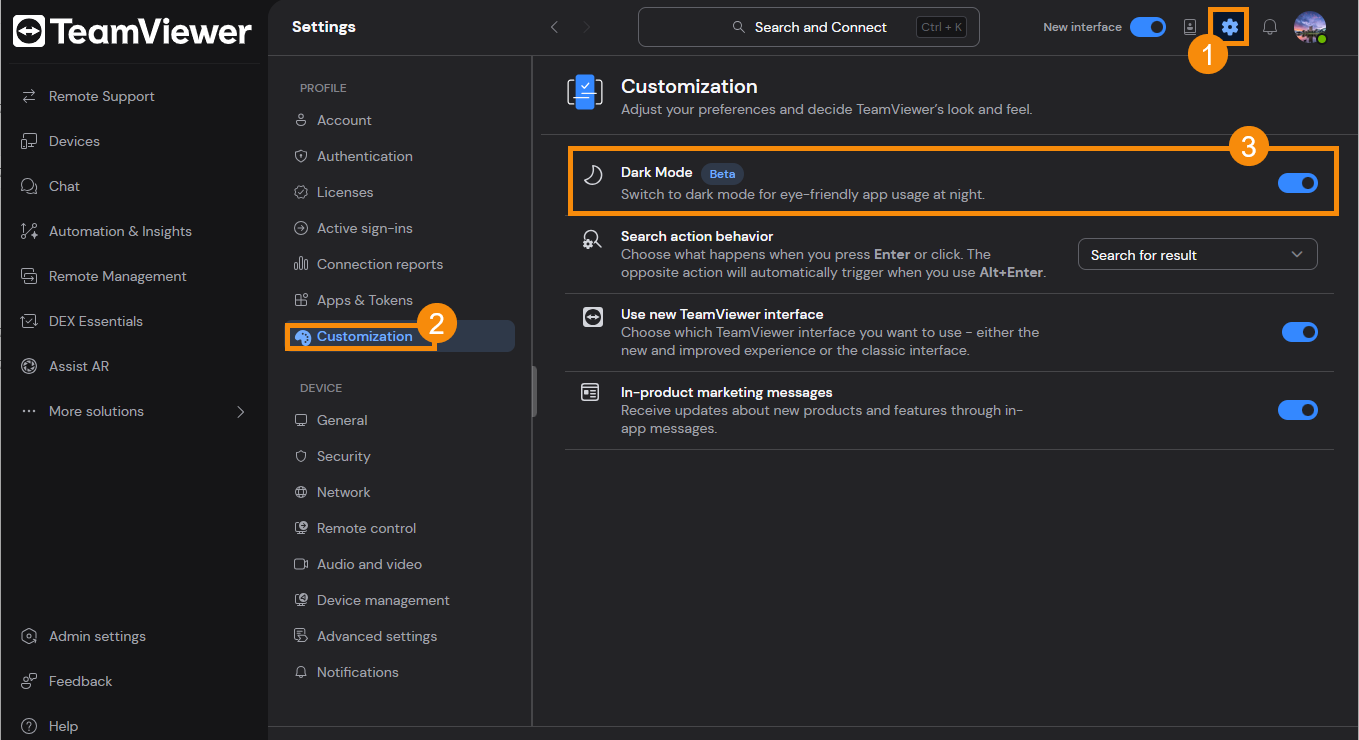Click the Remote Management icon

coord(29,276)
